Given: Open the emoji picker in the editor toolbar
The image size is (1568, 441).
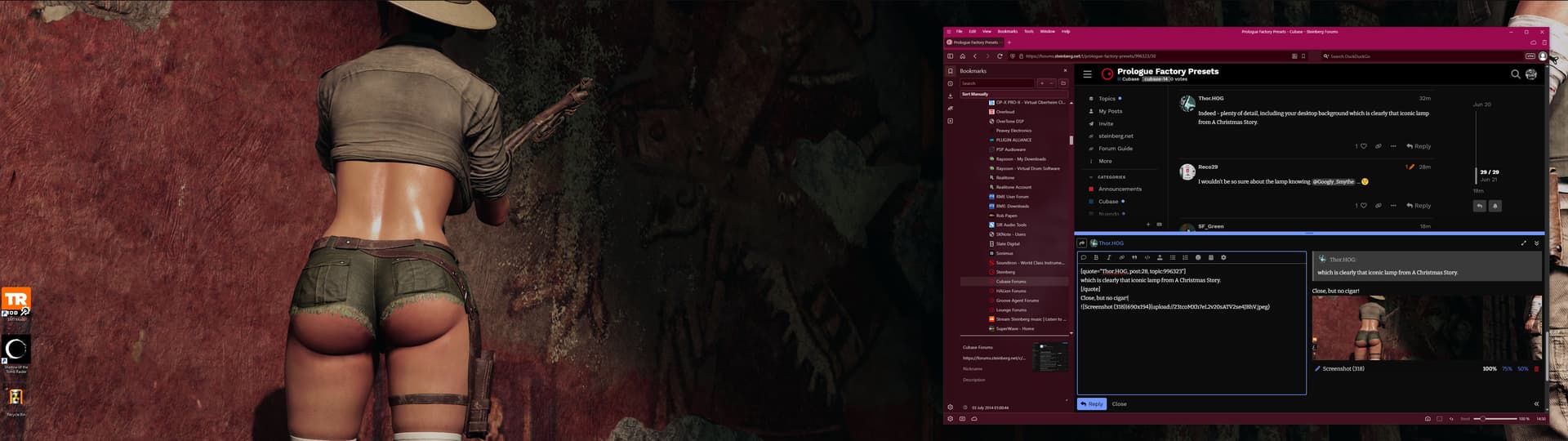Looking at the screenshot, I should click(x=1198, y=258).
